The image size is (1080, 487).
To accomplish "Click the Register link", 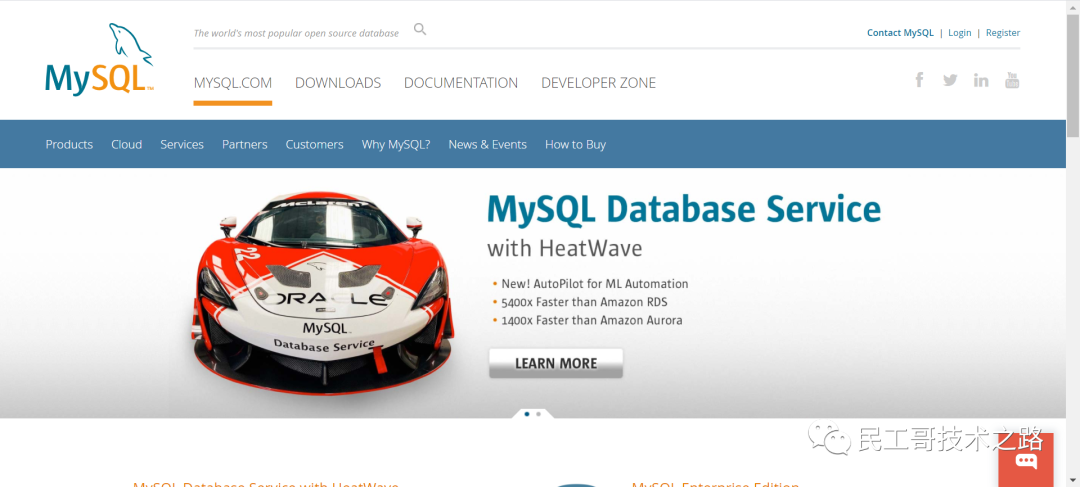I will tap(1003, 32).
